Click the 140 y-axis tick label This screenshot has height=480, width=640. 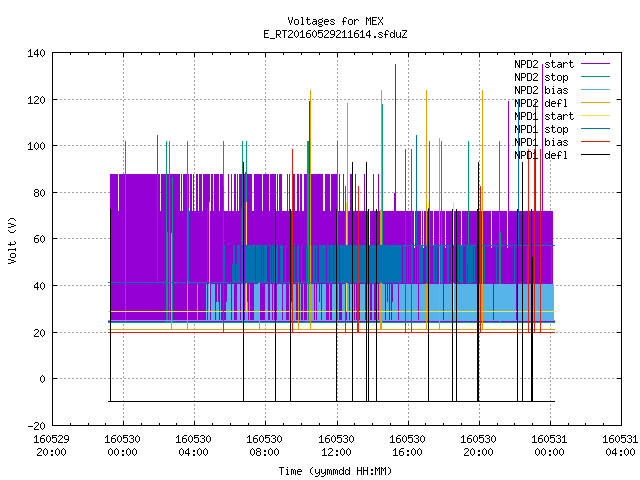(x=36, y=53)
